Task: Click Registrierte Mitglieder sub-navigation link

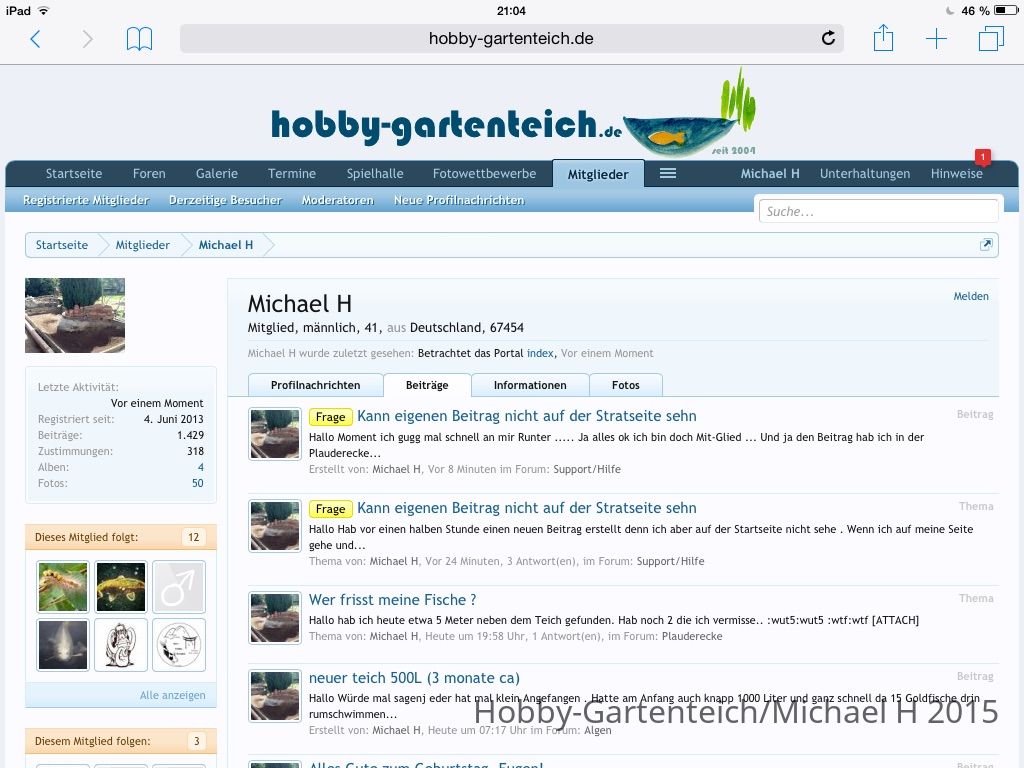Action: pos(86,200)
